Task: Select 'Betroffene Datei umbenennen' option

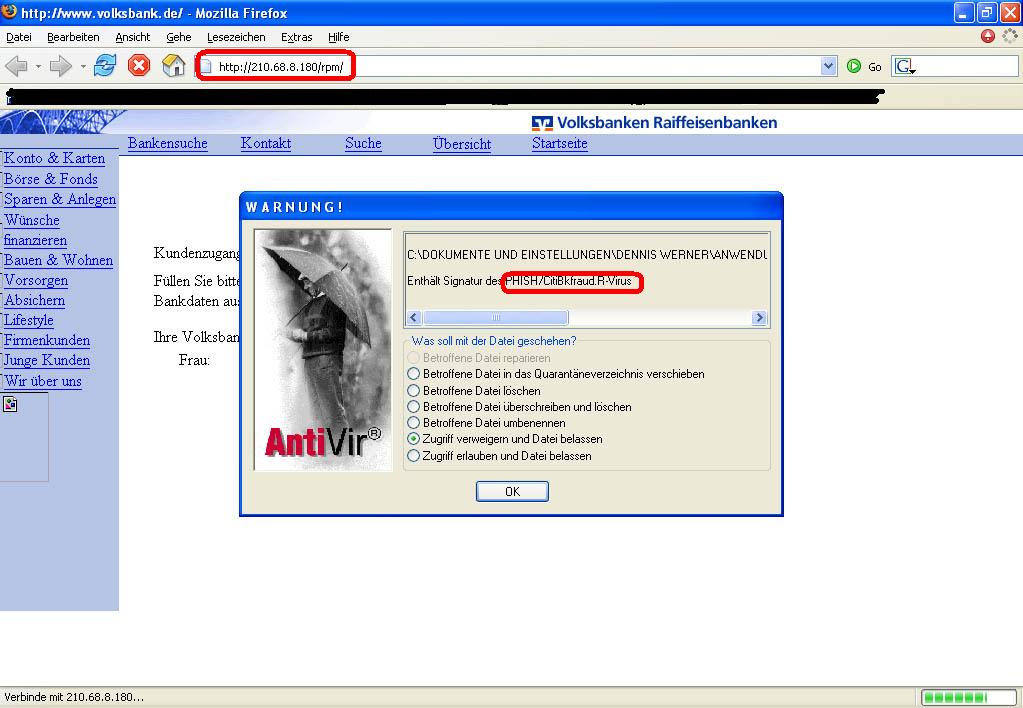Action: 413,423
